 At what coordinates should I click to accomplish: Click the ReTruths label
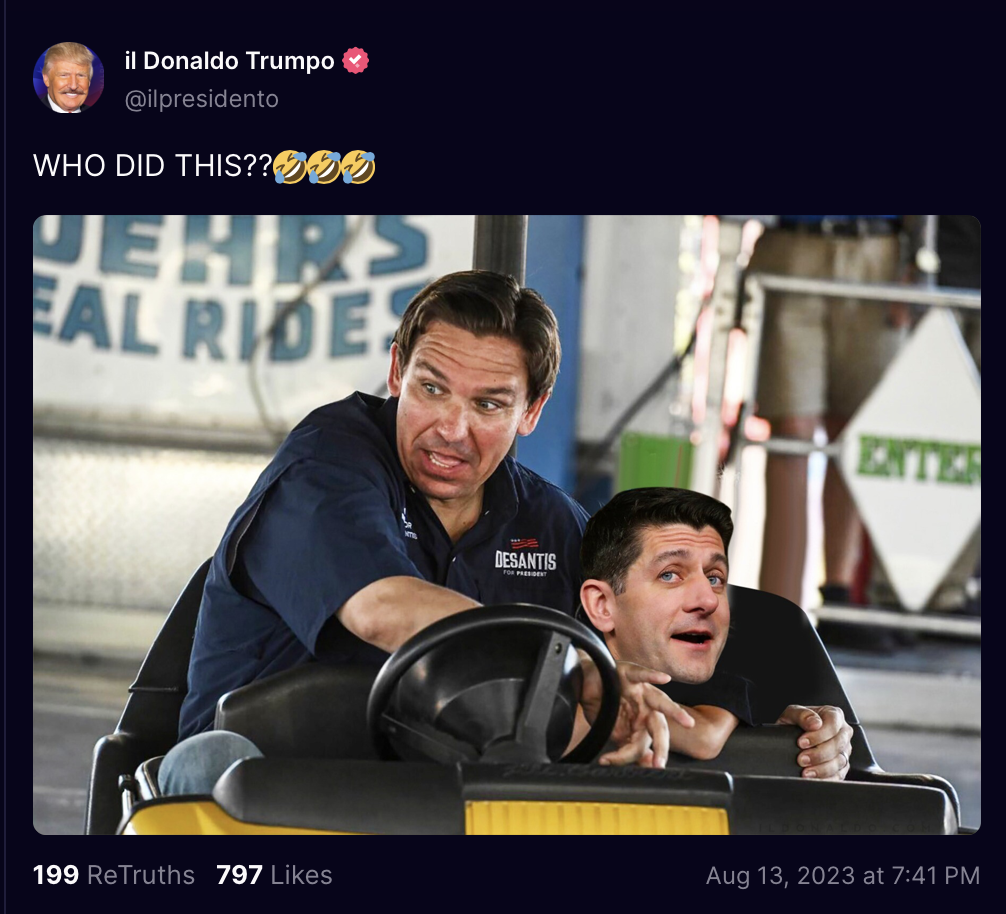click(141, 875)
